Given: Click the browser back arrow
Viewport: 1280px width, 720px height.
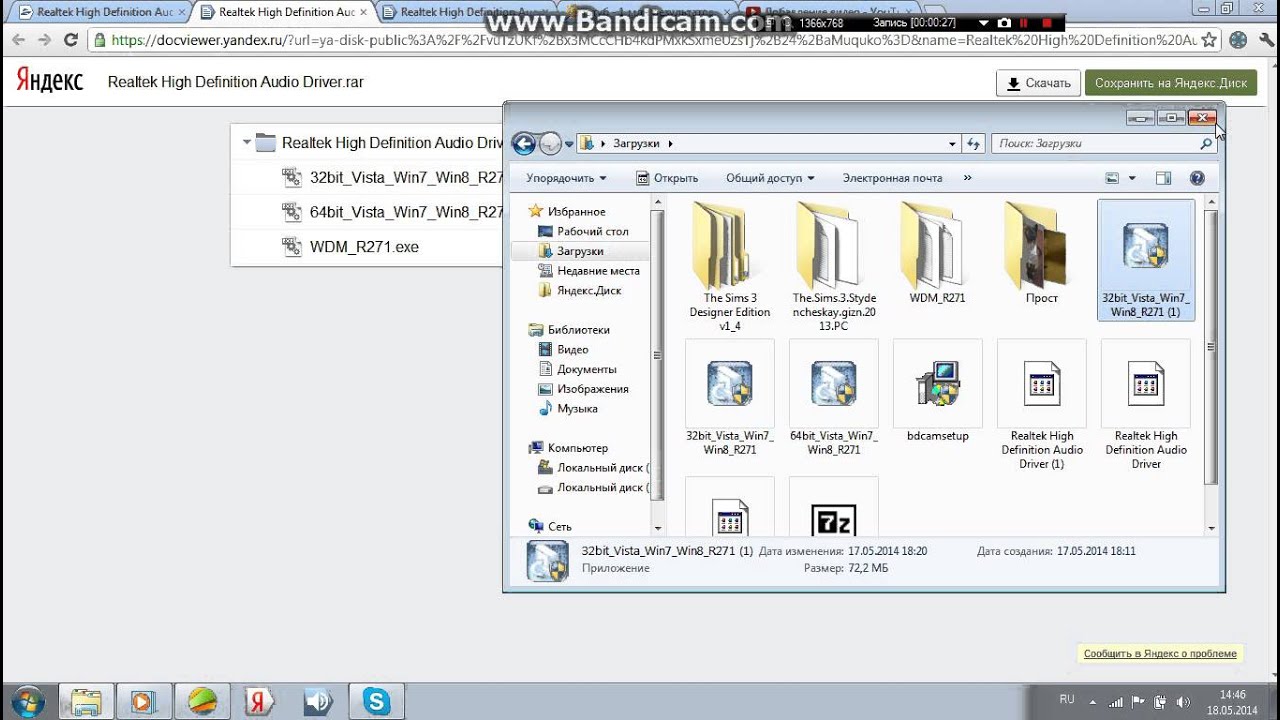Looking at the screenshot, I should [18, 40].
